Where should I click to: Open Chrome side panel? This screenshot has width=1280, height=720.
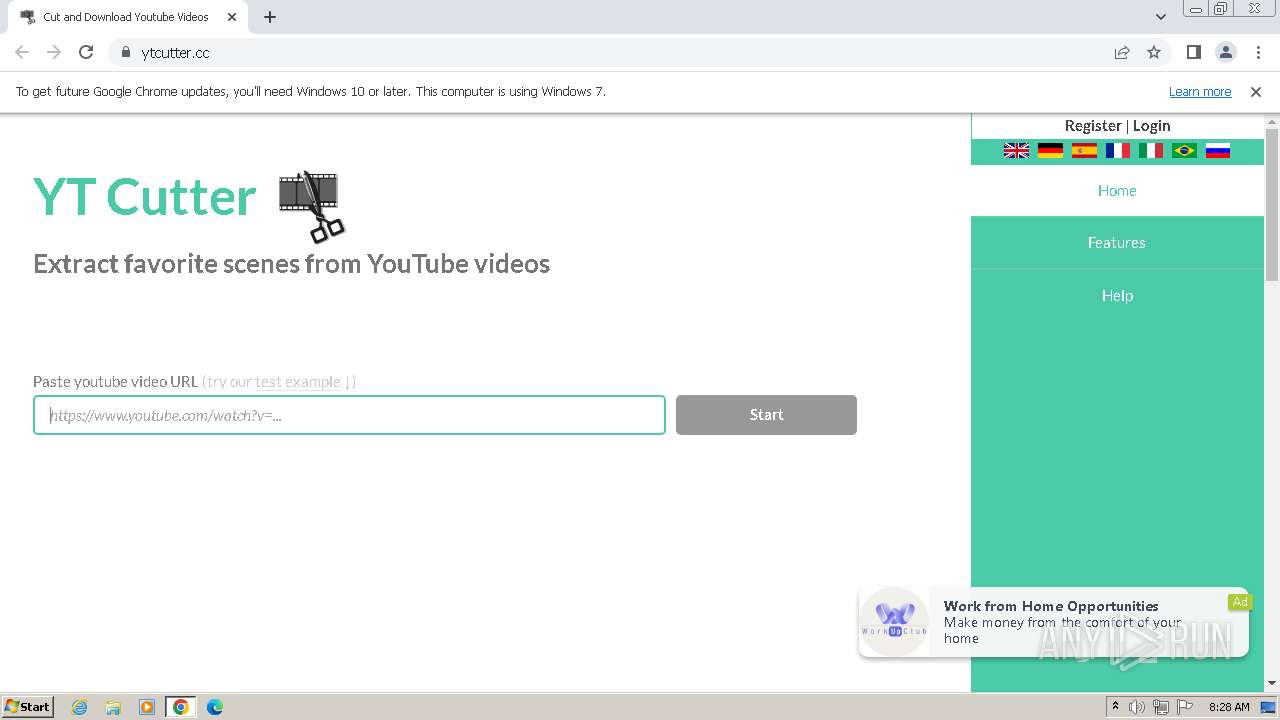tap(1193, 52)
